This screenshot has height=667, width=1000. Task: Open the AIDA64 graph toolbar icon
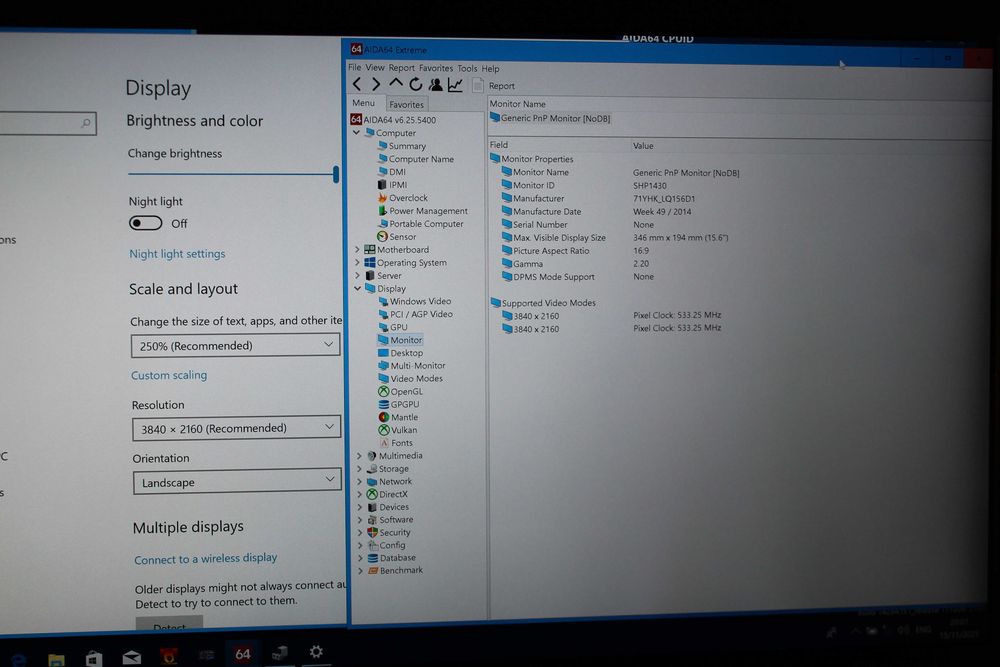[455, 84]
